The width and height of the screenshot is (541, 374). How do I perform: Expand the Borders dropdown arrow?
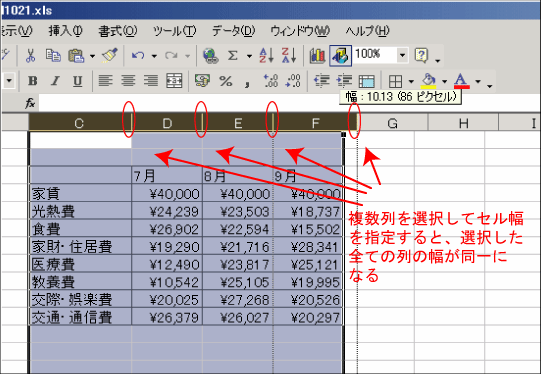pyautogui.click(x=411, y=81)
